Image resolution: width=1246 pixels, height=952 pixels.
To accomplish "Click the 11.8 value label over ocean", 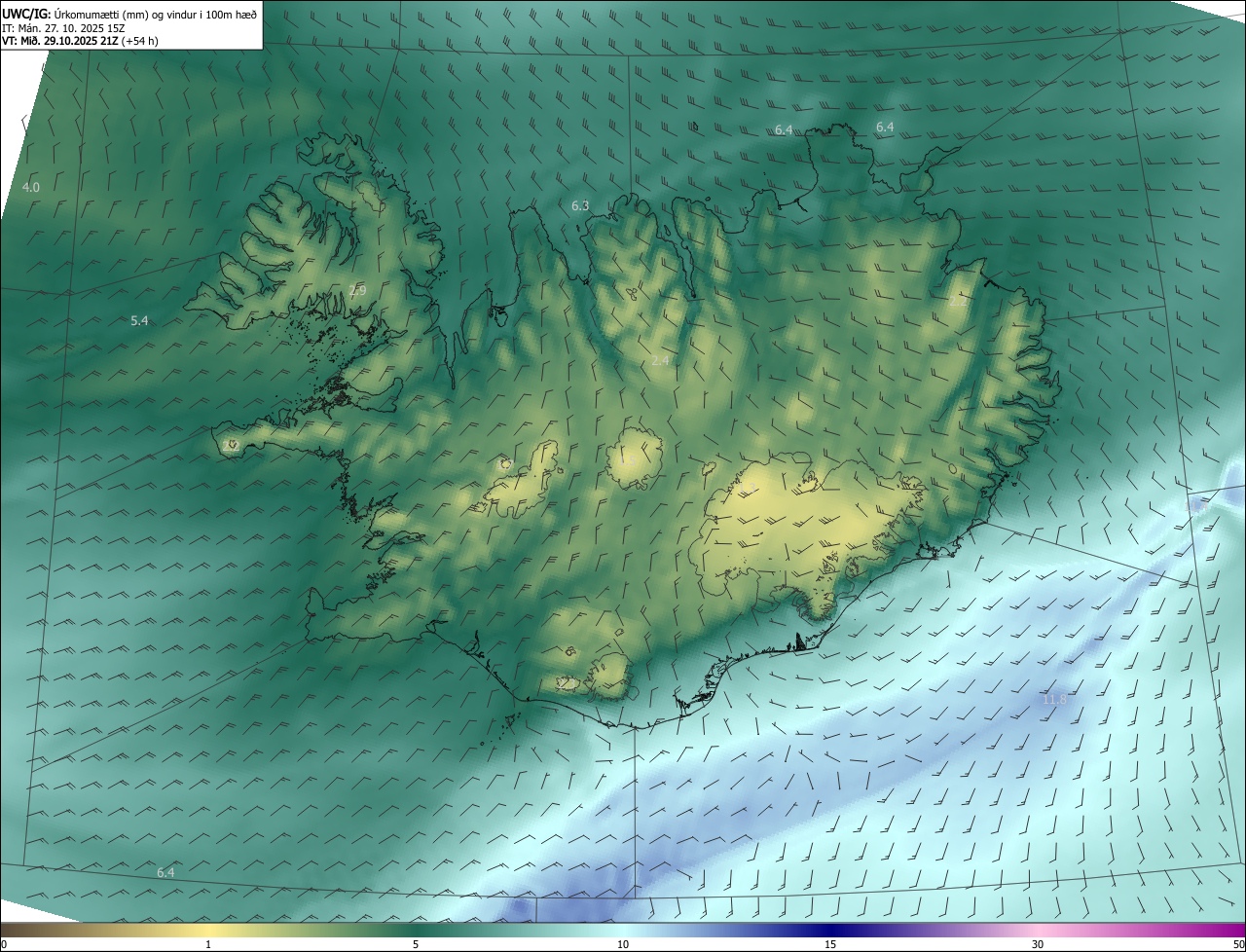I will coord(1054,700).
